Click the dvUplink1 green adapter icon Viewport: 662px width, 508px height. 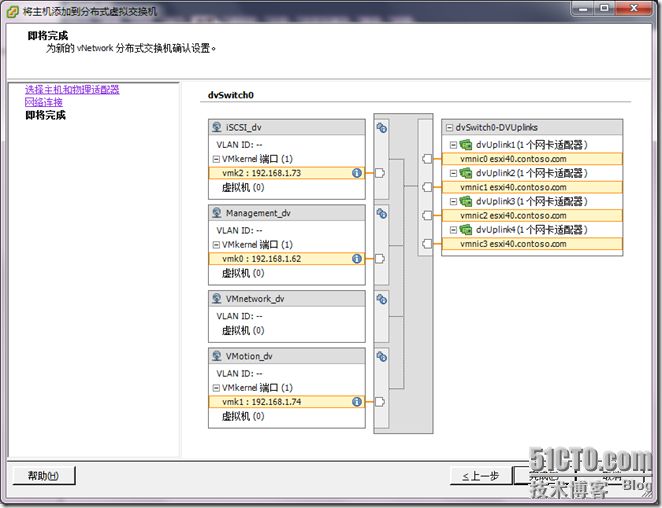coord(466,144)
